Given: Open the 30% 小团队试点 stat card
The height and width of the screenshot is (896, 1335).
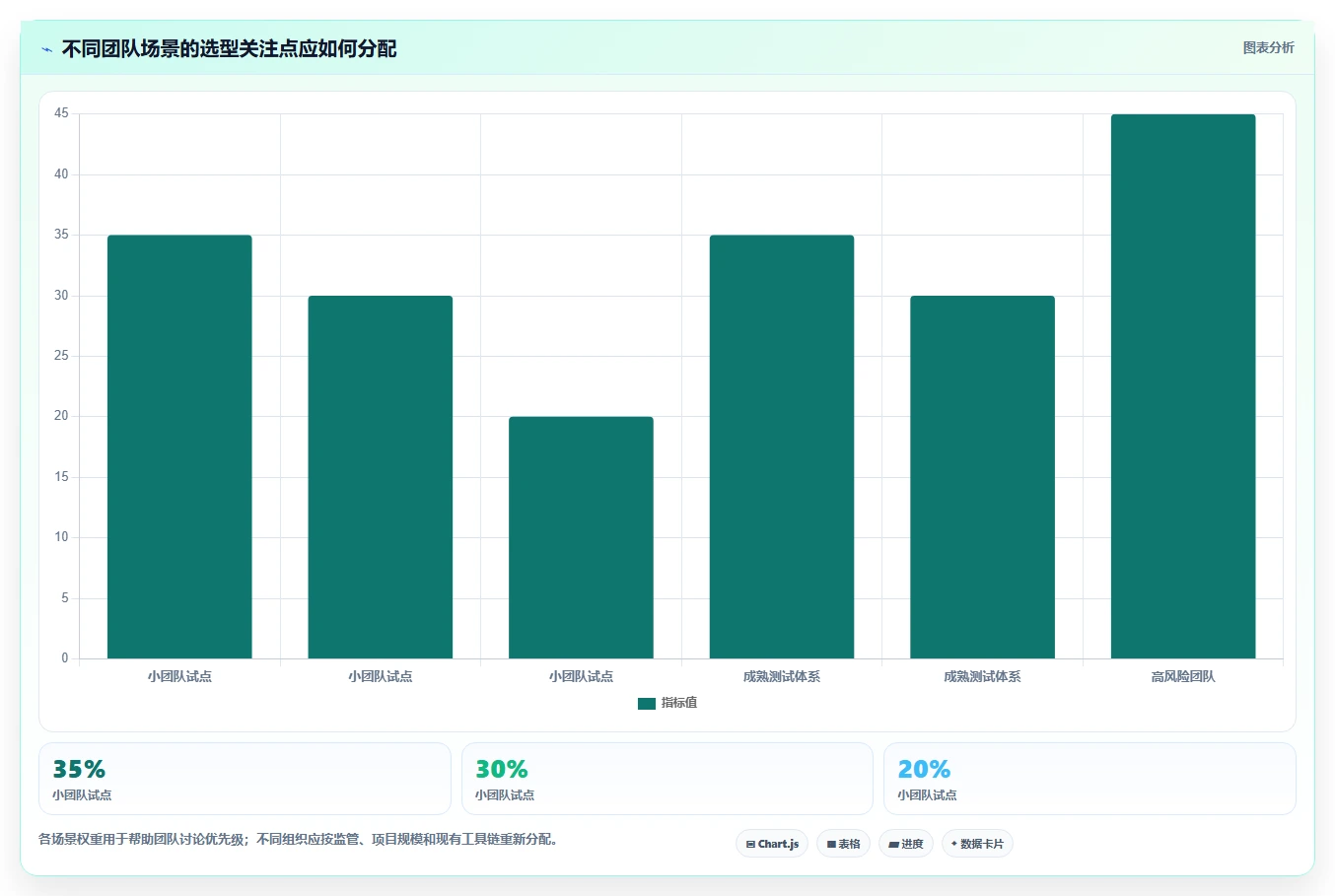Looking at the screenshot, I should [x=667, y=779].
